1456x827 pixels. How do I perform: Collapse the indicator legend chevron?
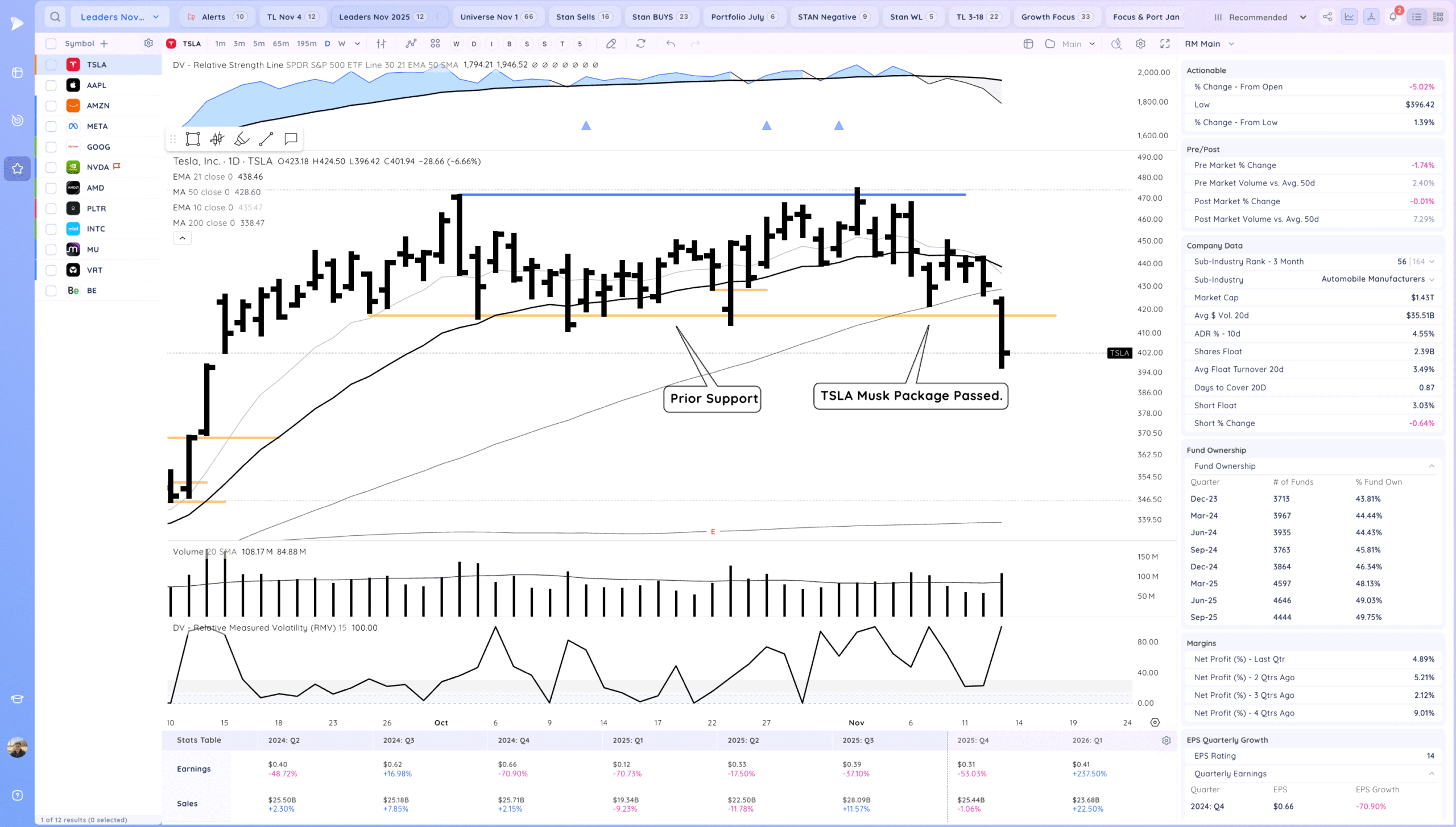point(182,238)
